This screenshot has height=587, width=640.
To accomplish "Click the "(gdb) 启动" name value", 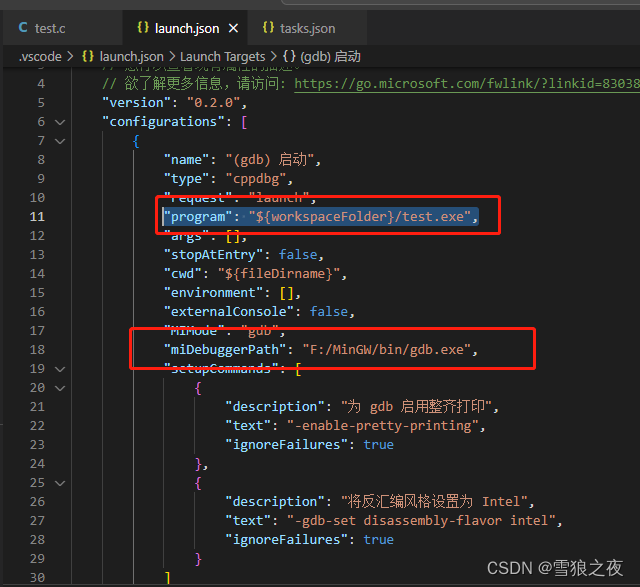I will 270,160.
